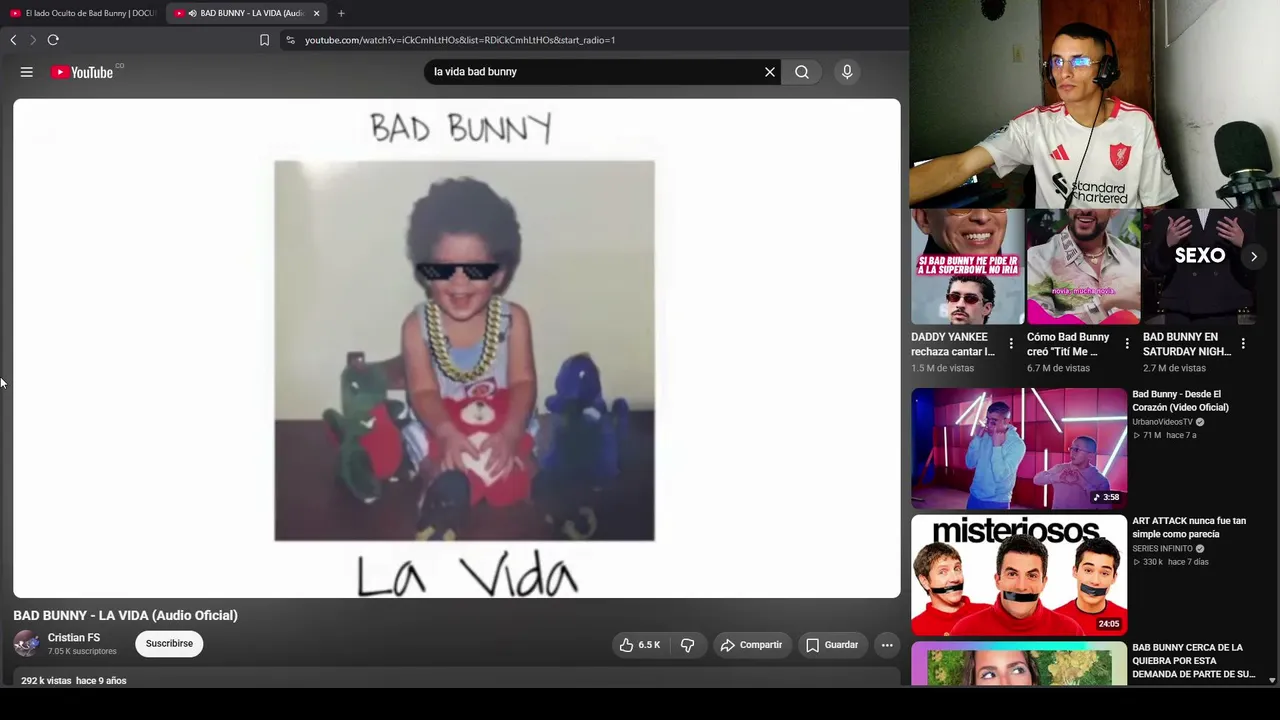Bookmark this page from the address bar

[264, 40]
